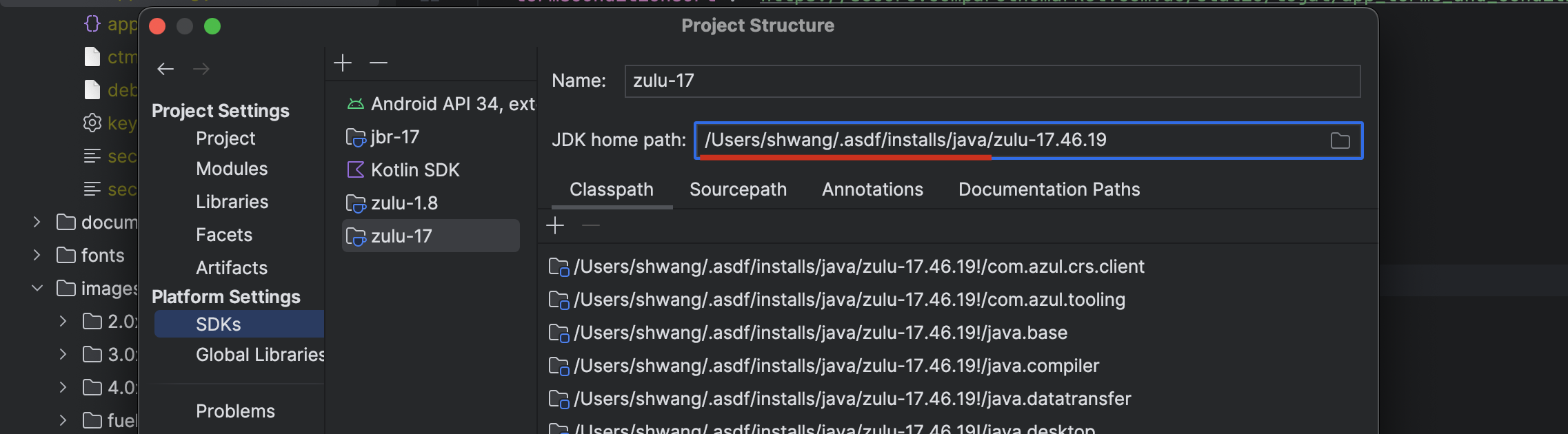Switch to the Sourcepath tab
Image resolution: width=1568 pixels, height=434 pixels.
pyautogui.click(x=738, y=189)
